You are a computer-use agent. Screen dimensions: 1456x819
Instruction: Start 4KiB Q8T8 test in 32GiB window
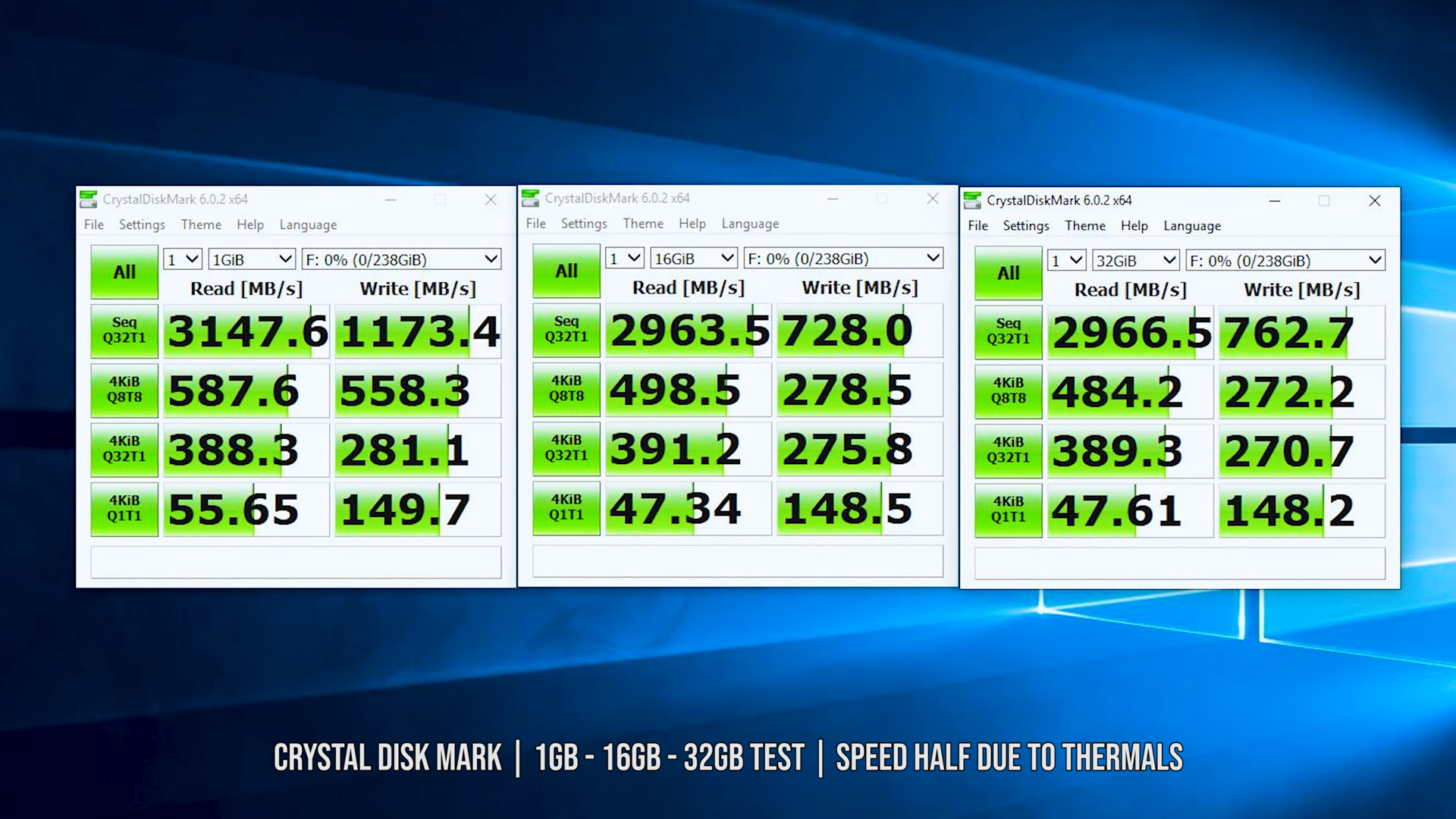tap(1009, 391)
